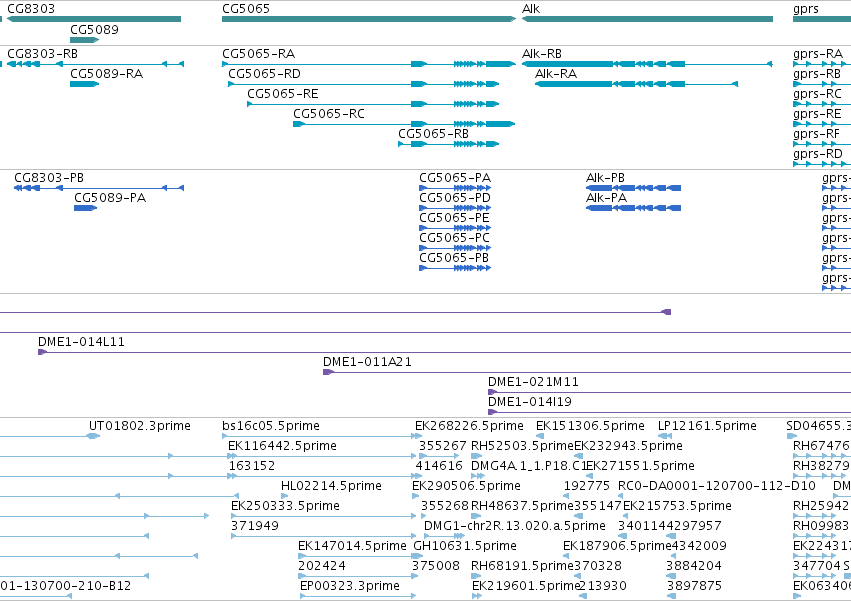Click protein CG5065-PC
851x601 pixels.
454,238
